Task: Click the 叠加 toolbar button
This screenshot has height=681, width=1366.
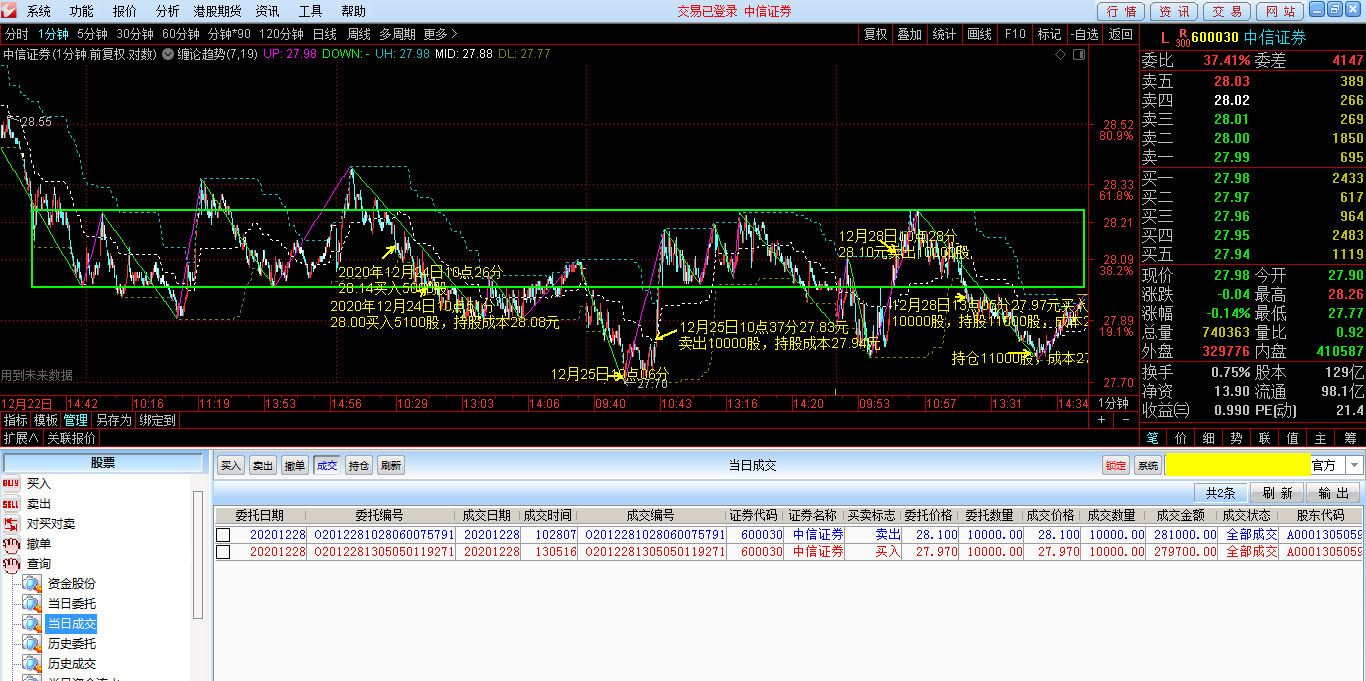Action: (x=909, y=34)
